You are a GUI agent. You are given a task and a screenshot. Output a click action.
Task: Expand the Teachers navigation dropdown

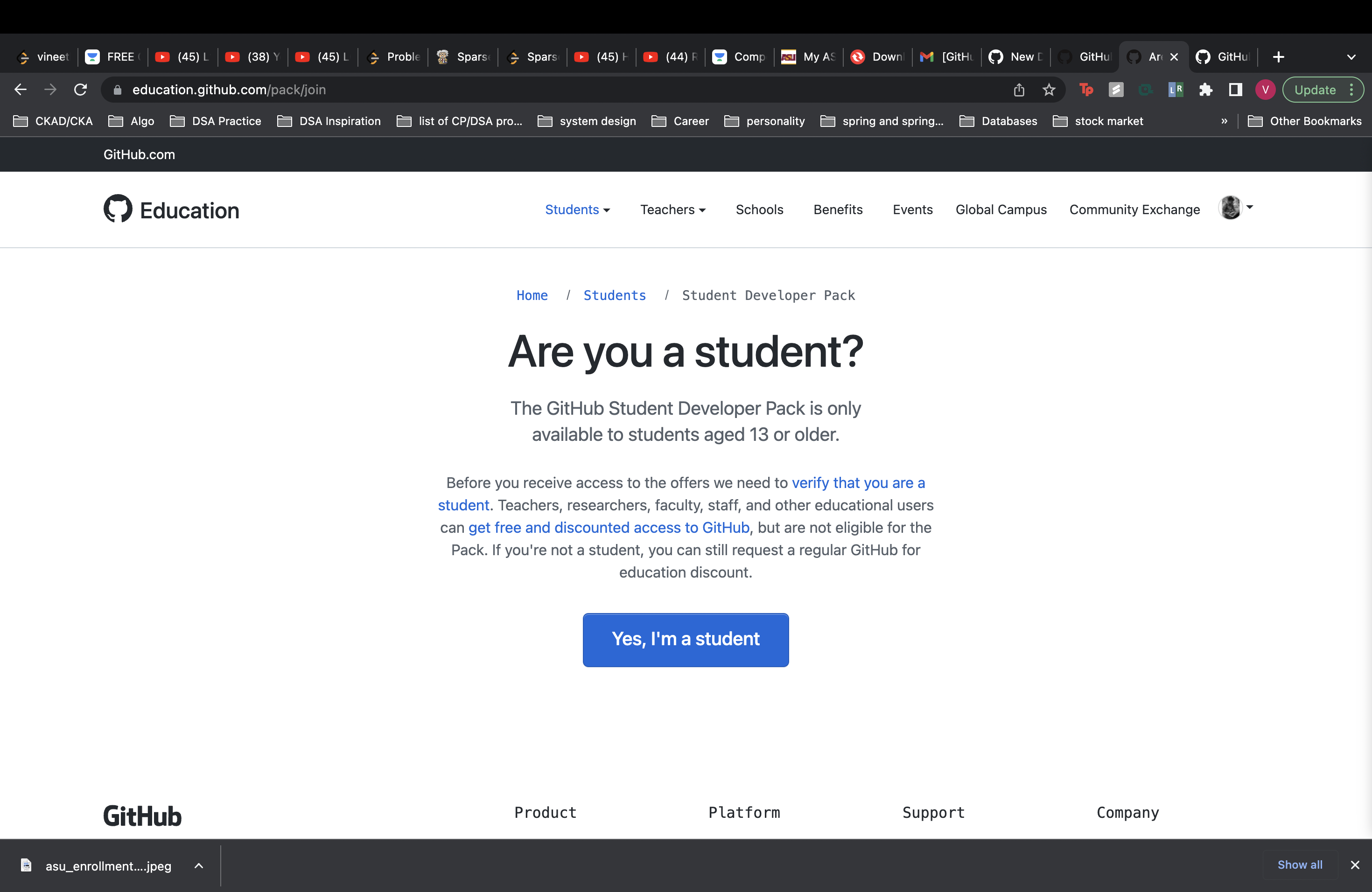click(x=672, y=210)
